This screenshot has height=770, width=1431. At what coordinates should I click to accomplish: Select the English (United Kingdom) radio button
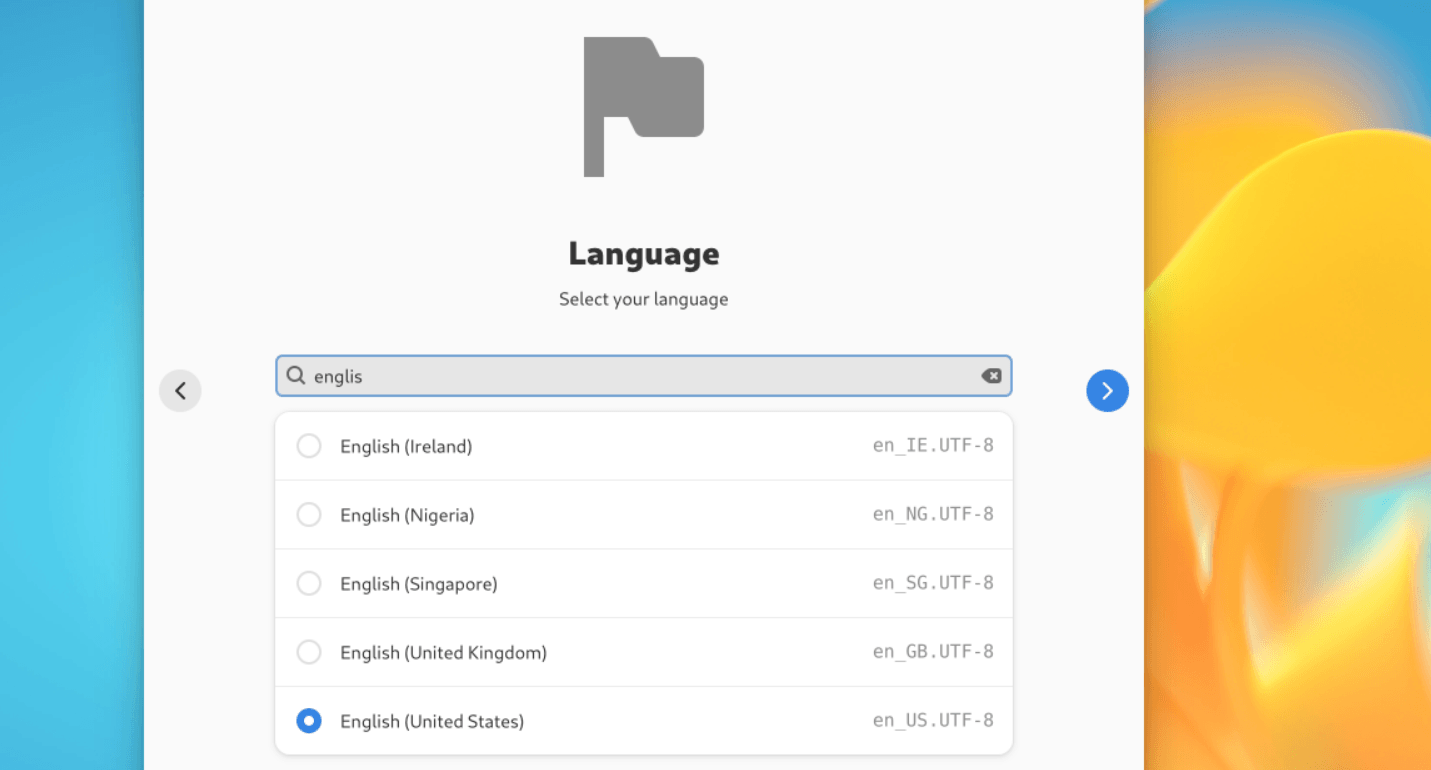point(309,653)
